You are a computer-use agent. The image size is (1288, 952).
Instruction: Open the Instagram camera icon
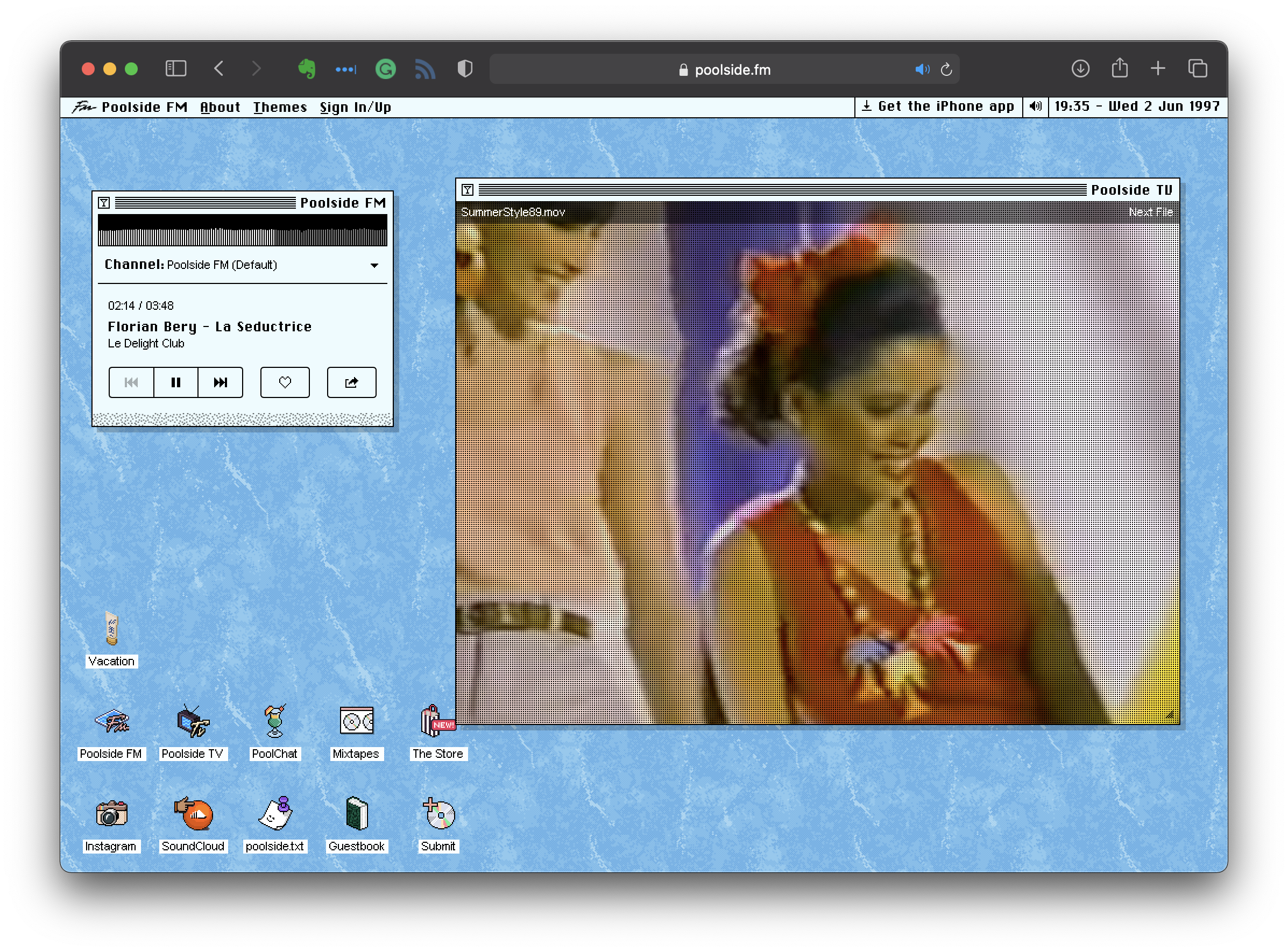click(x=111, y=814)
